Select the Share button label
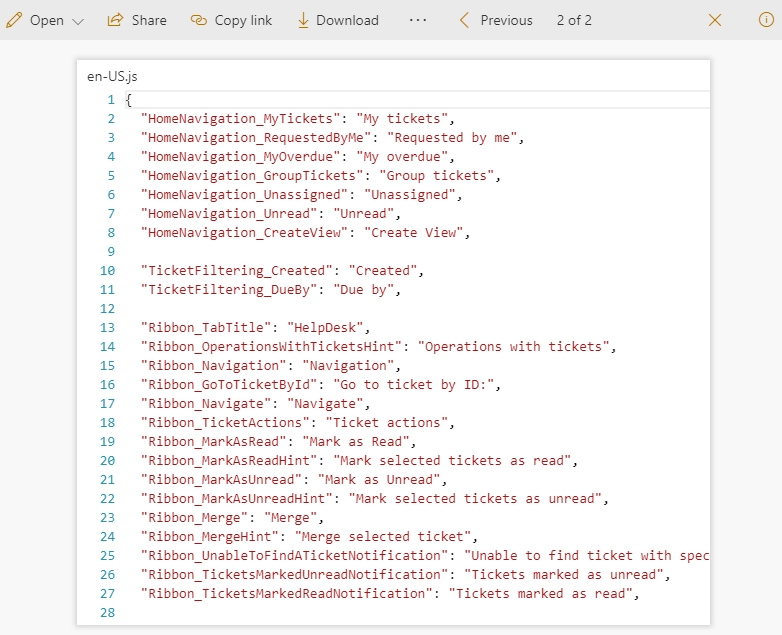The width and height of the screenshot is (782, 635). click(149, 20)
